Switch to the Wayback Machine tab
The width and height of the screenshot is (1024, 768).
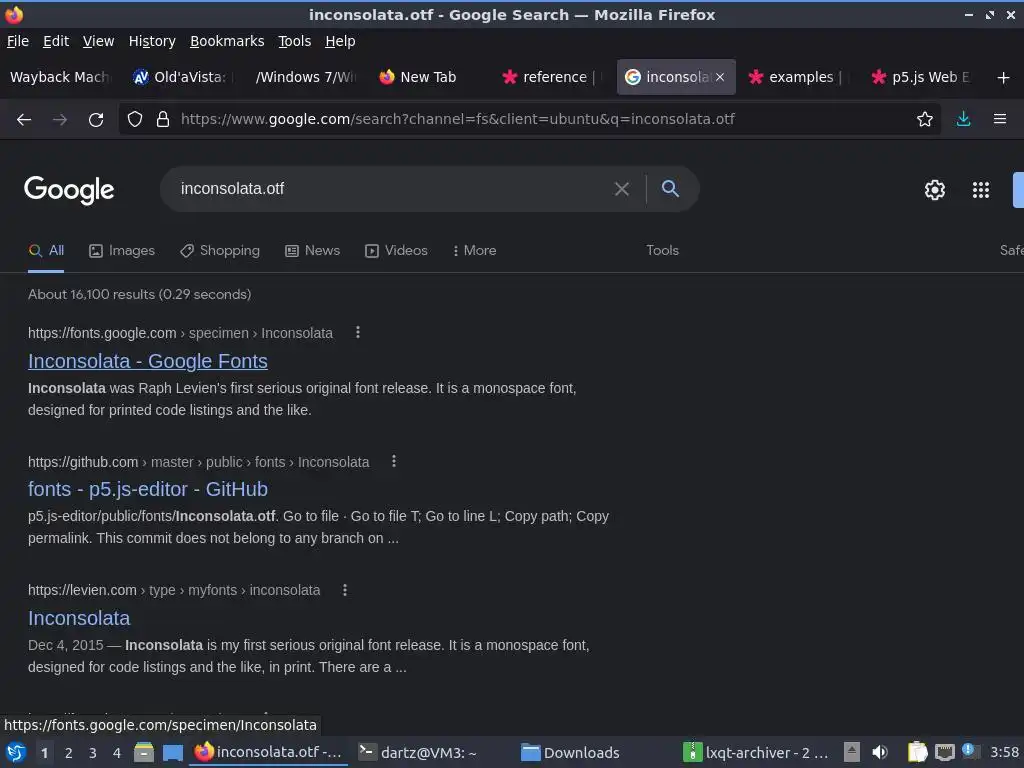(60, 77)
